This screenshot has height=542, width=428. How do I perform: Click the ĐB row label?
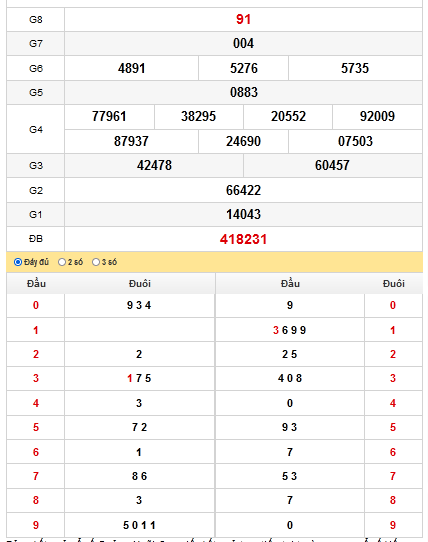(x=36, y=239)
